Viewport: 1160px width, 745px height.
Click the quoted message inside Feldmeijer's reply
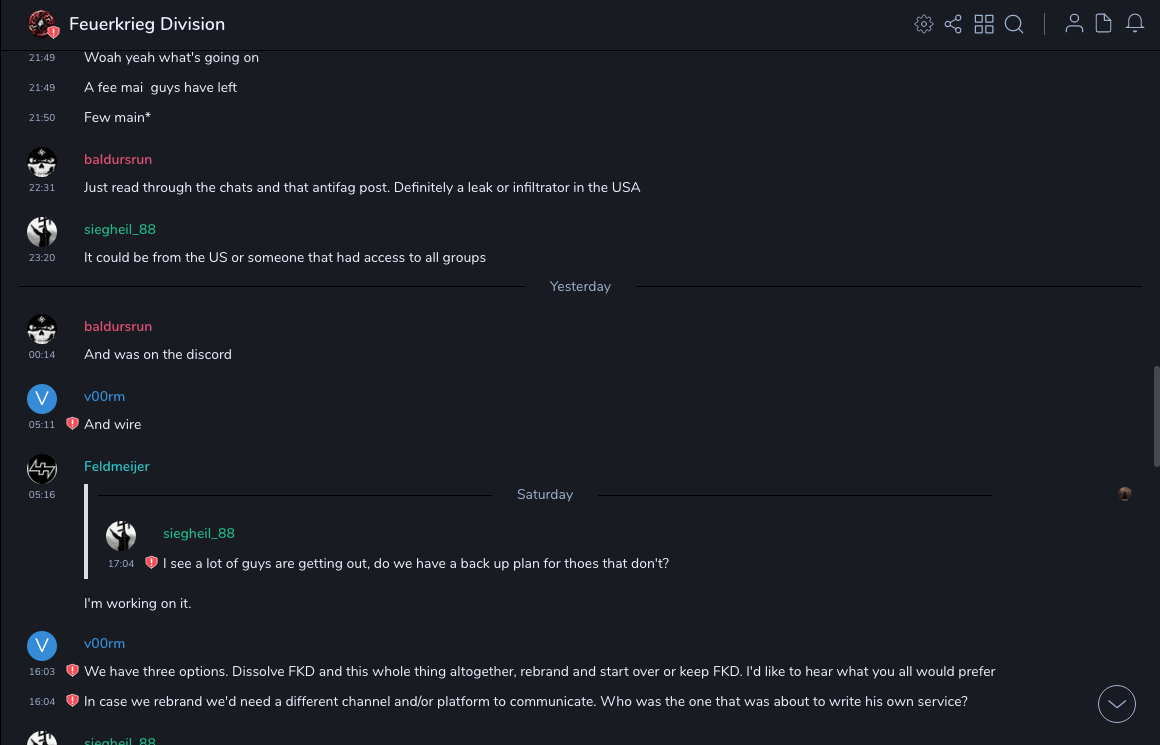coord(415,563)
